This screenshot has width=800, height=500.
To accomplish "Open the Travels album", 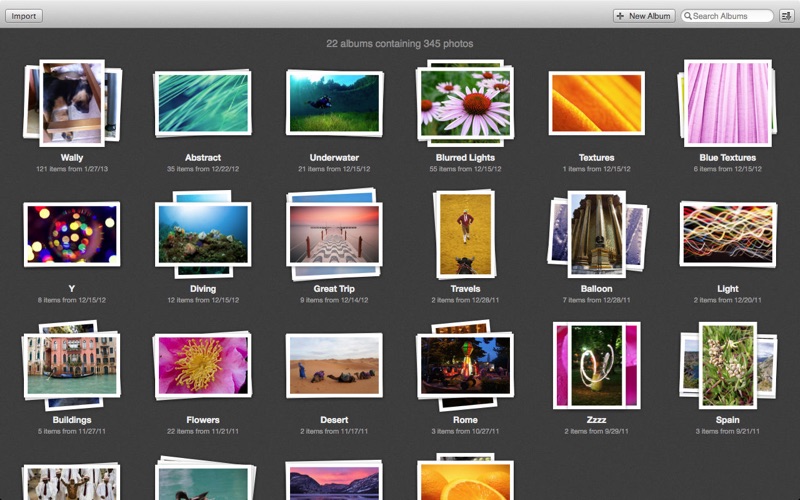I will (465, 233).
